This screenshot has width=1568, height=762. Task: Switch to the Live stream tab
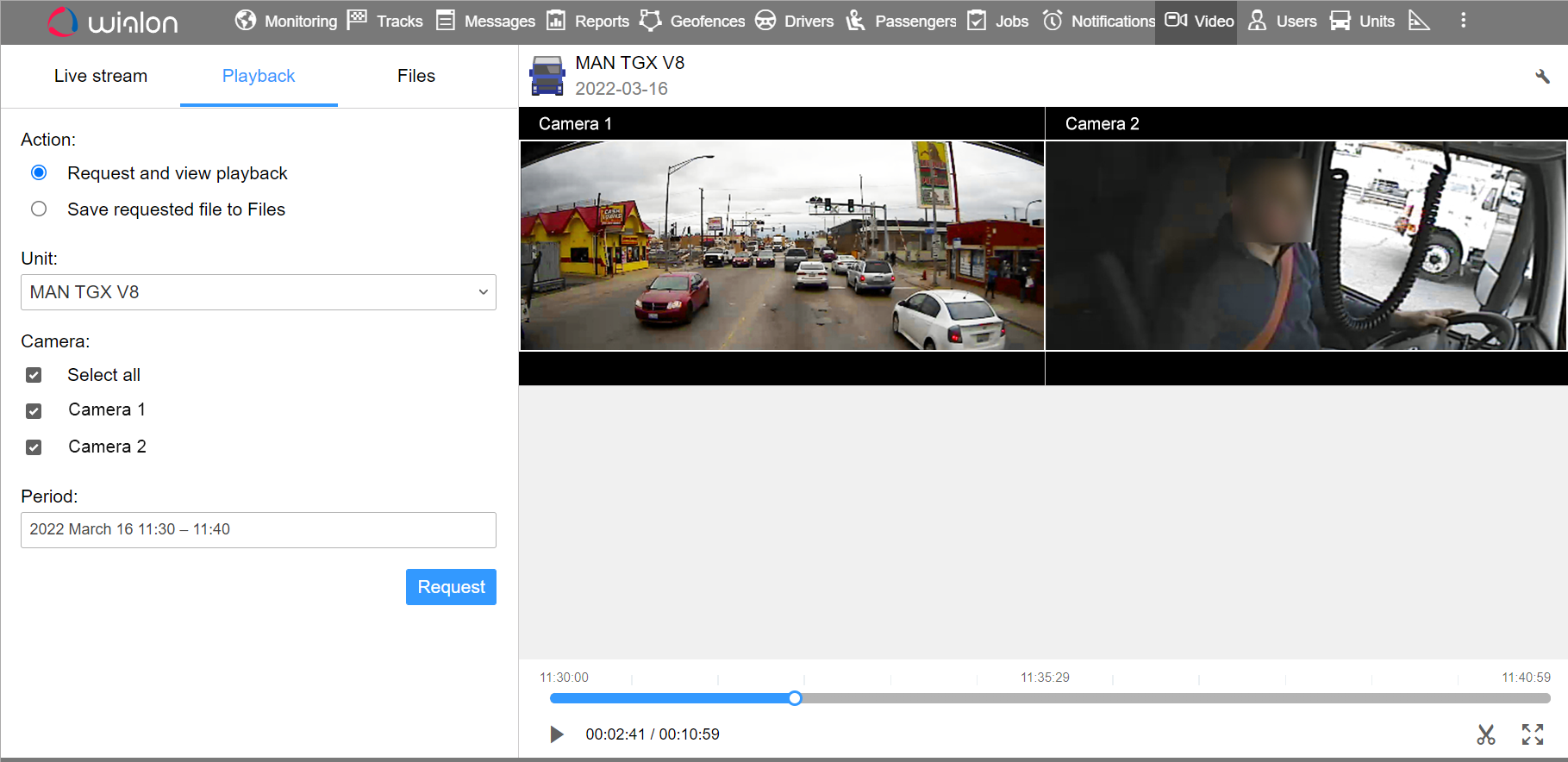(x=101, y=76)
